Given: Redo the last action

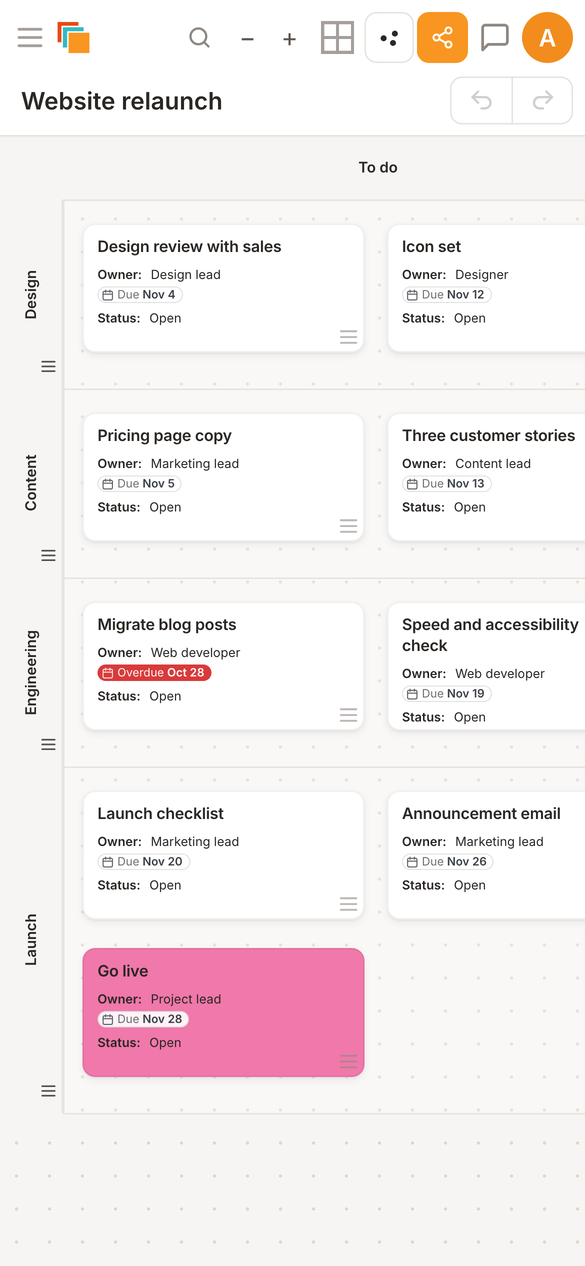Looking at the screenshot, I should tap(543, 100).
